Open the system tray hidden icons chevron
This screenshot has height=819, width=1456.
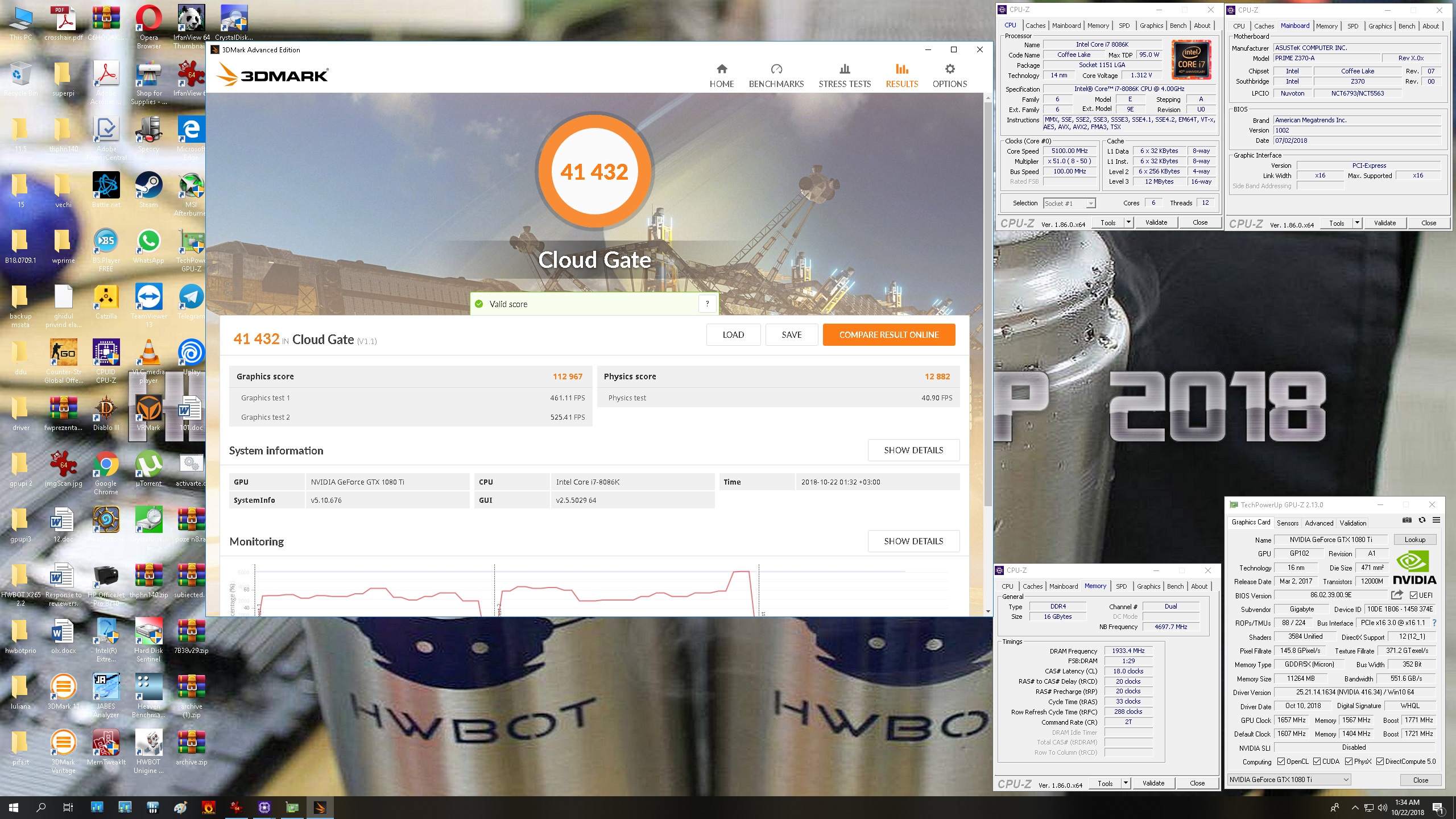(x=1355, y=807)
